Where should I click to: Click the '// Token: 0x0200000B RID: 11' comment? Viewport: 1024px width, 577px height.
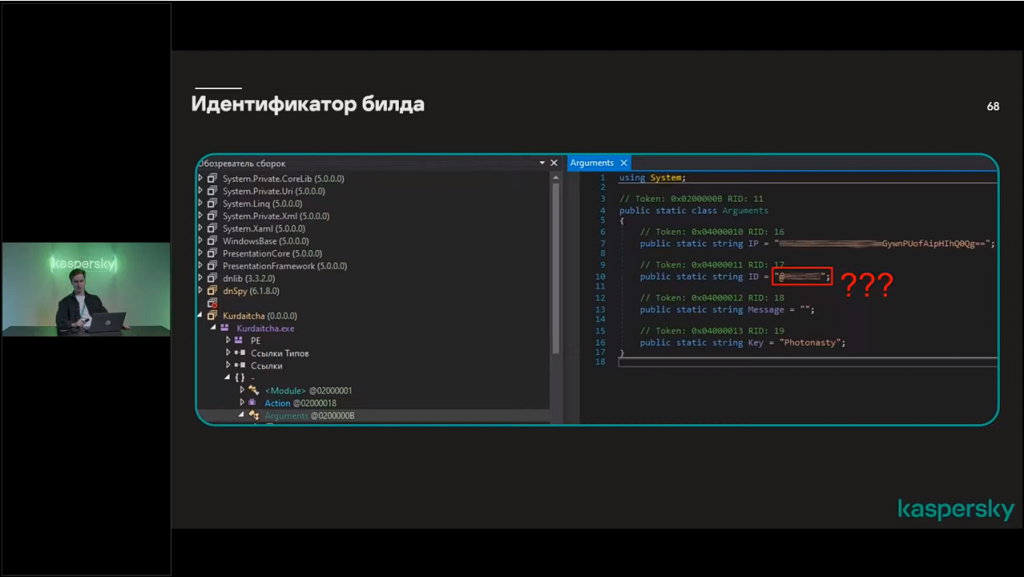[x=691, y=198]
